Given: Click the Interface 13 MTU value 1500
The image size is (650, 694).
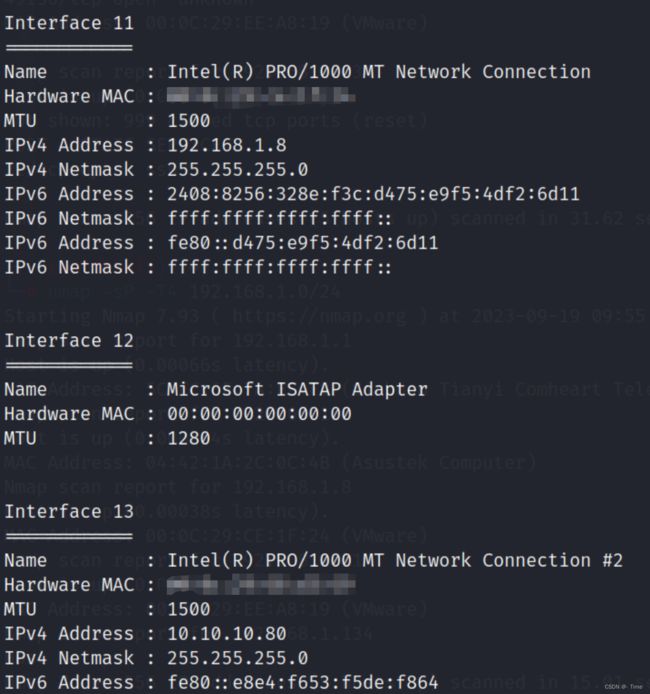Looking at the screenshot, I should coord(189,609).
